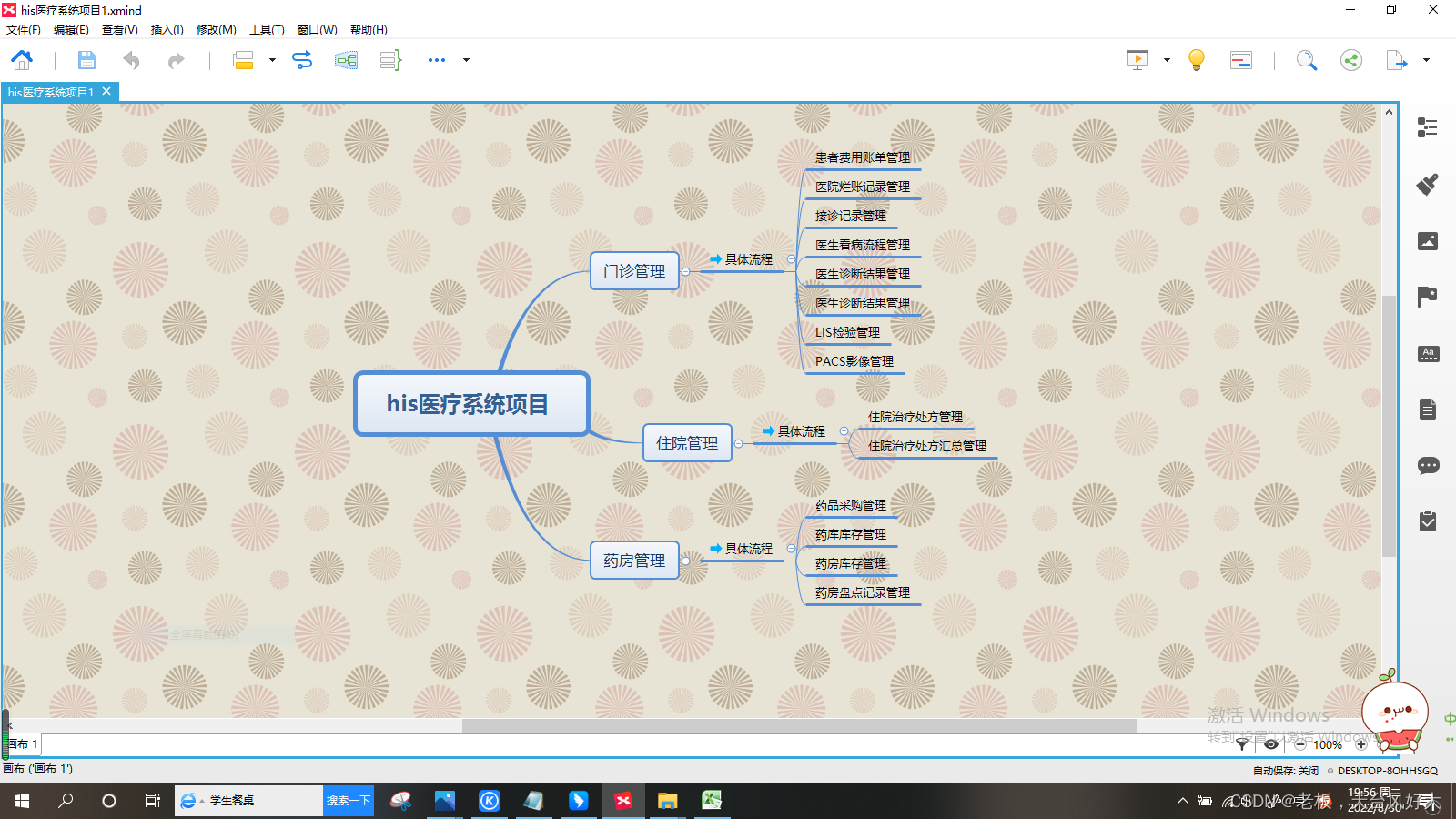1456x819 pixels.
Task: Select the 药房管理 topic
Action: click(x=634, y=561)
